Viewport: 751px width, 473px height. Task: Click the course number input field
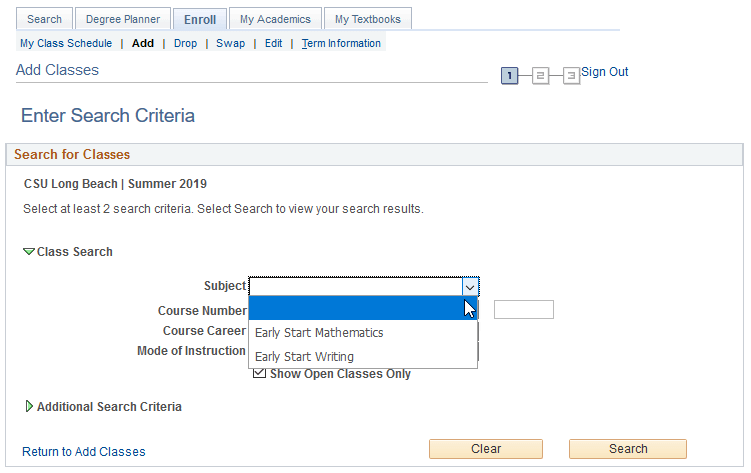tap(523, 309)
